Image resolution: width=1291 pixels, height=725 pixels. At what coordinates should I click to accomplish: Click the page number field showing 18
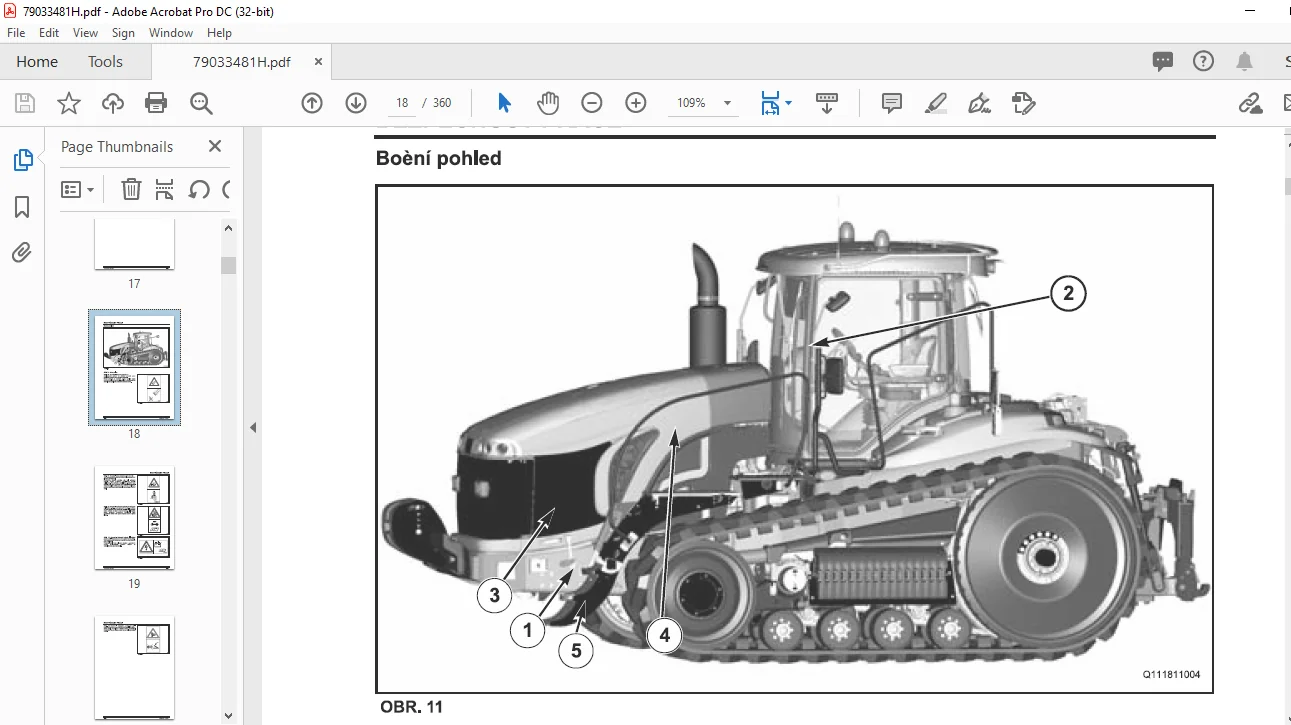[402, 103]
